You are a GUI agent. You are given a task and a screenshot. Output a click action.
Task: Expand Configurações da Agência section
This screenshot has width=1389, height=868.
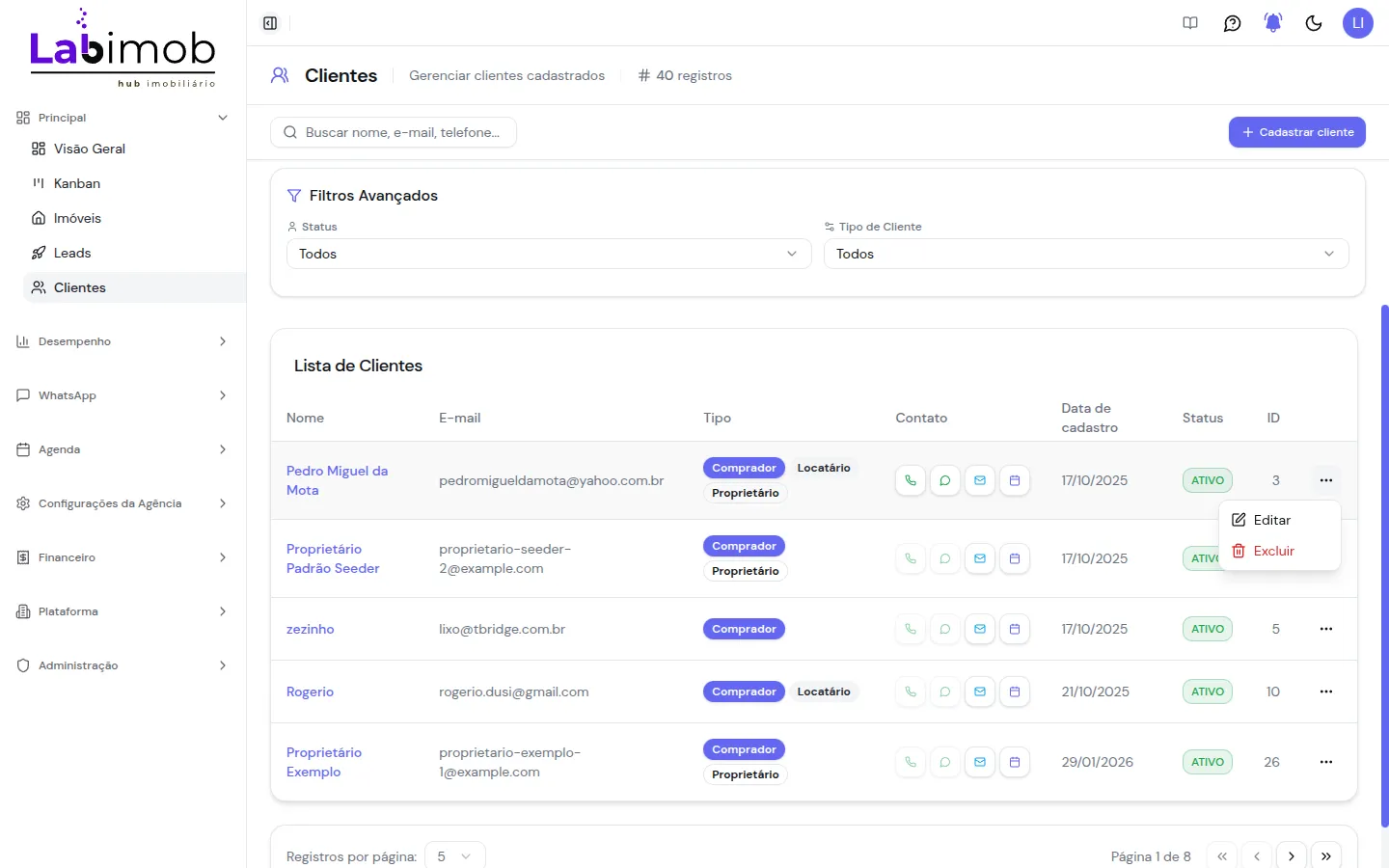123,503
